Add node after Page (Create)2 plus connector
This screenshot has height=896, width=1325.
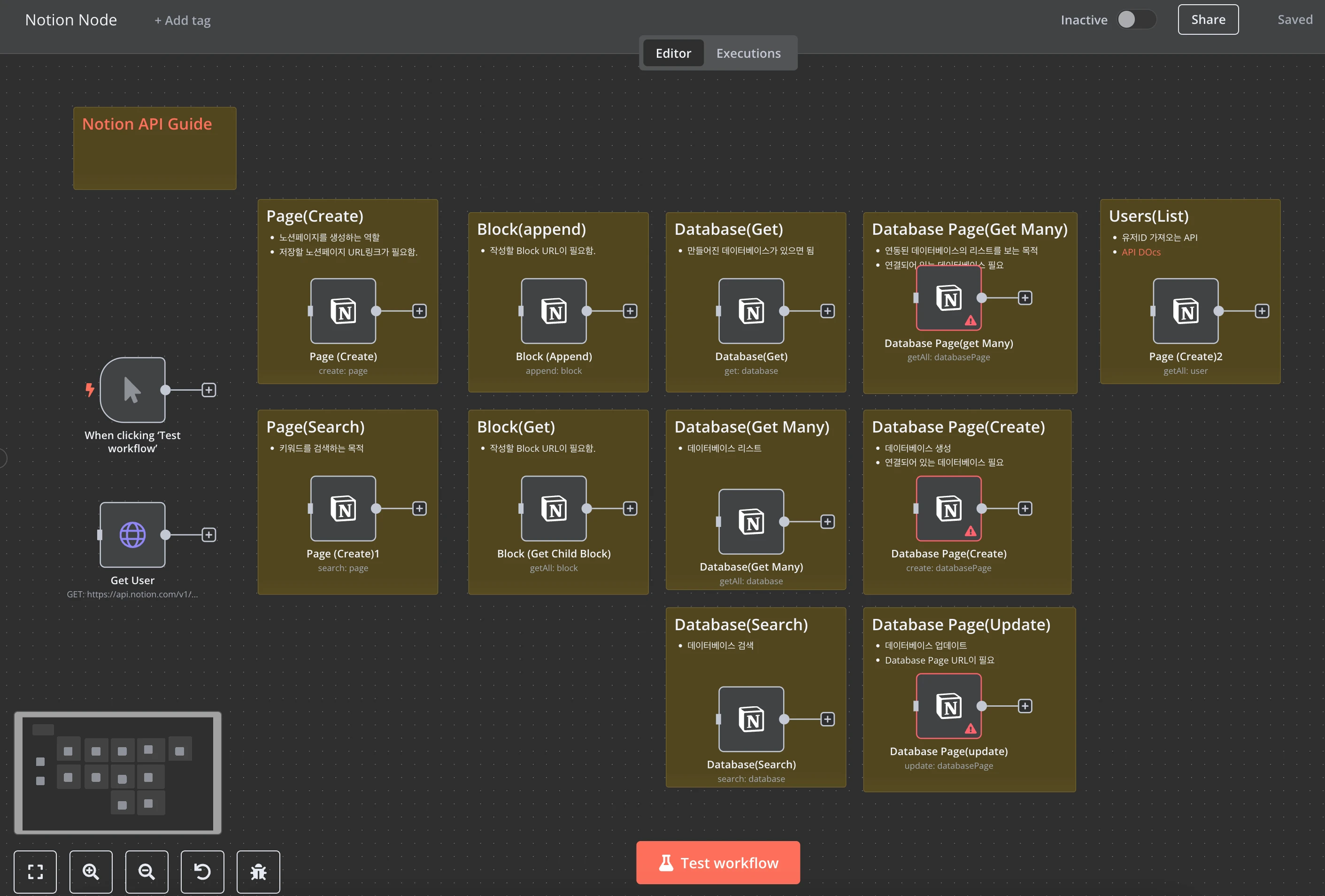pos(1262,311)
